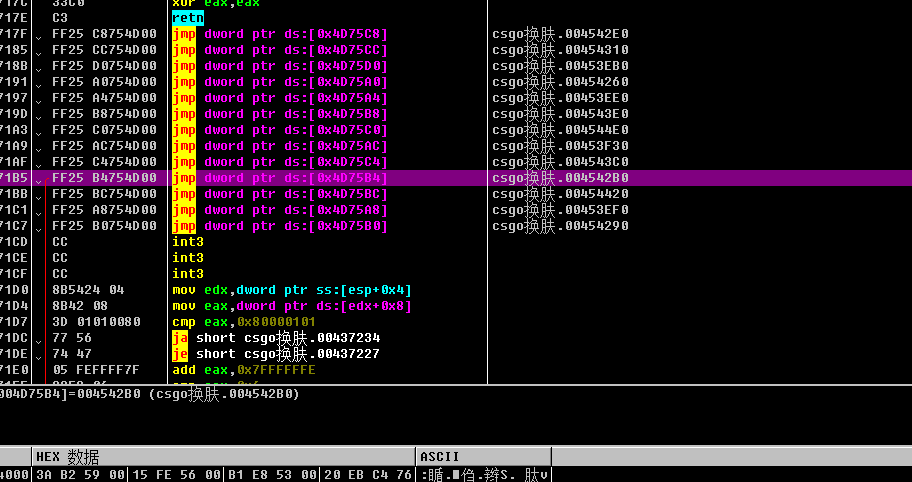Click comment csgo换肤.004543E0

[560, 114]
